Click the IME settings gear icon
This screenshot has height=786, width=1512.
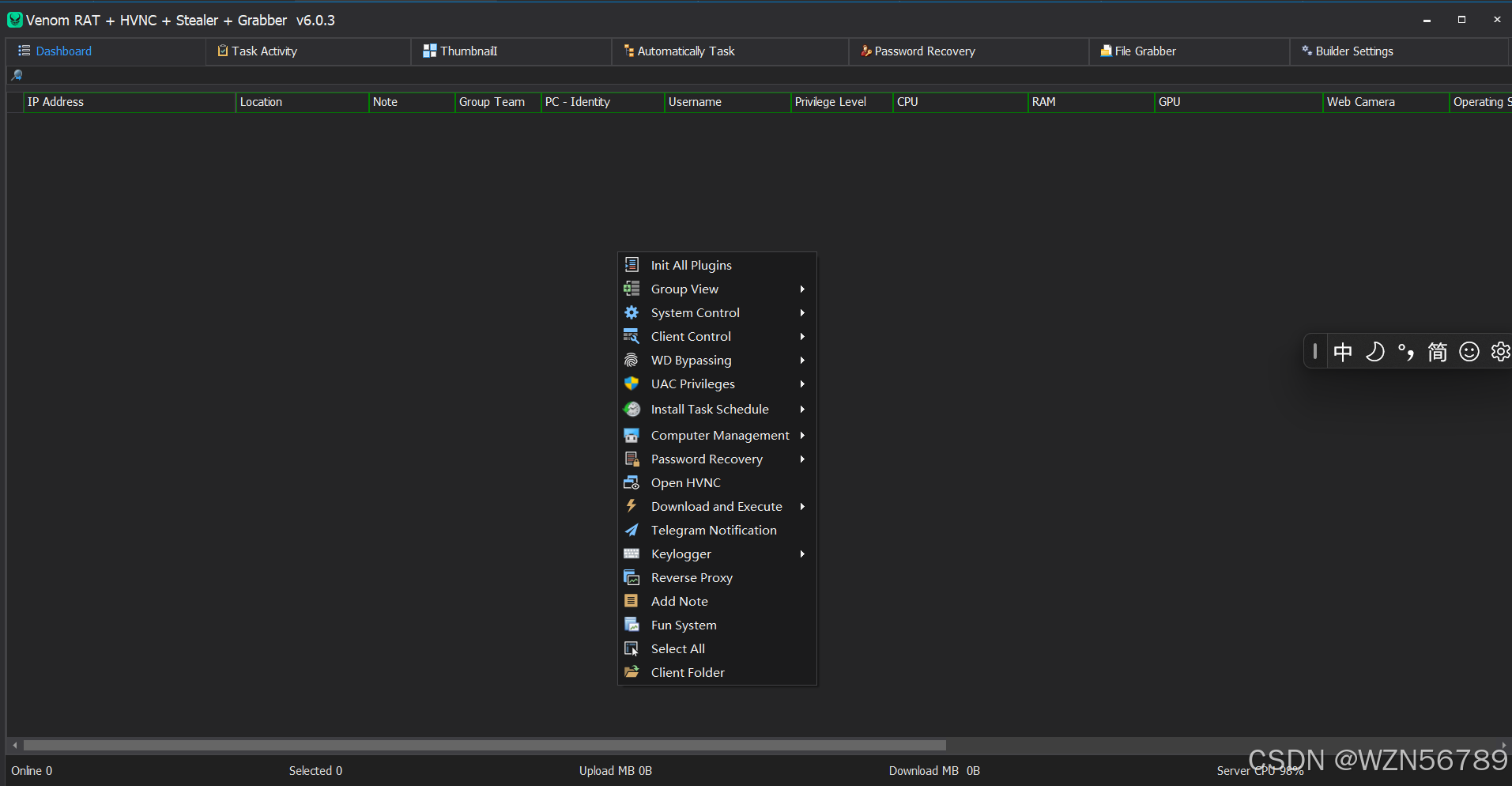[1501, 352]
